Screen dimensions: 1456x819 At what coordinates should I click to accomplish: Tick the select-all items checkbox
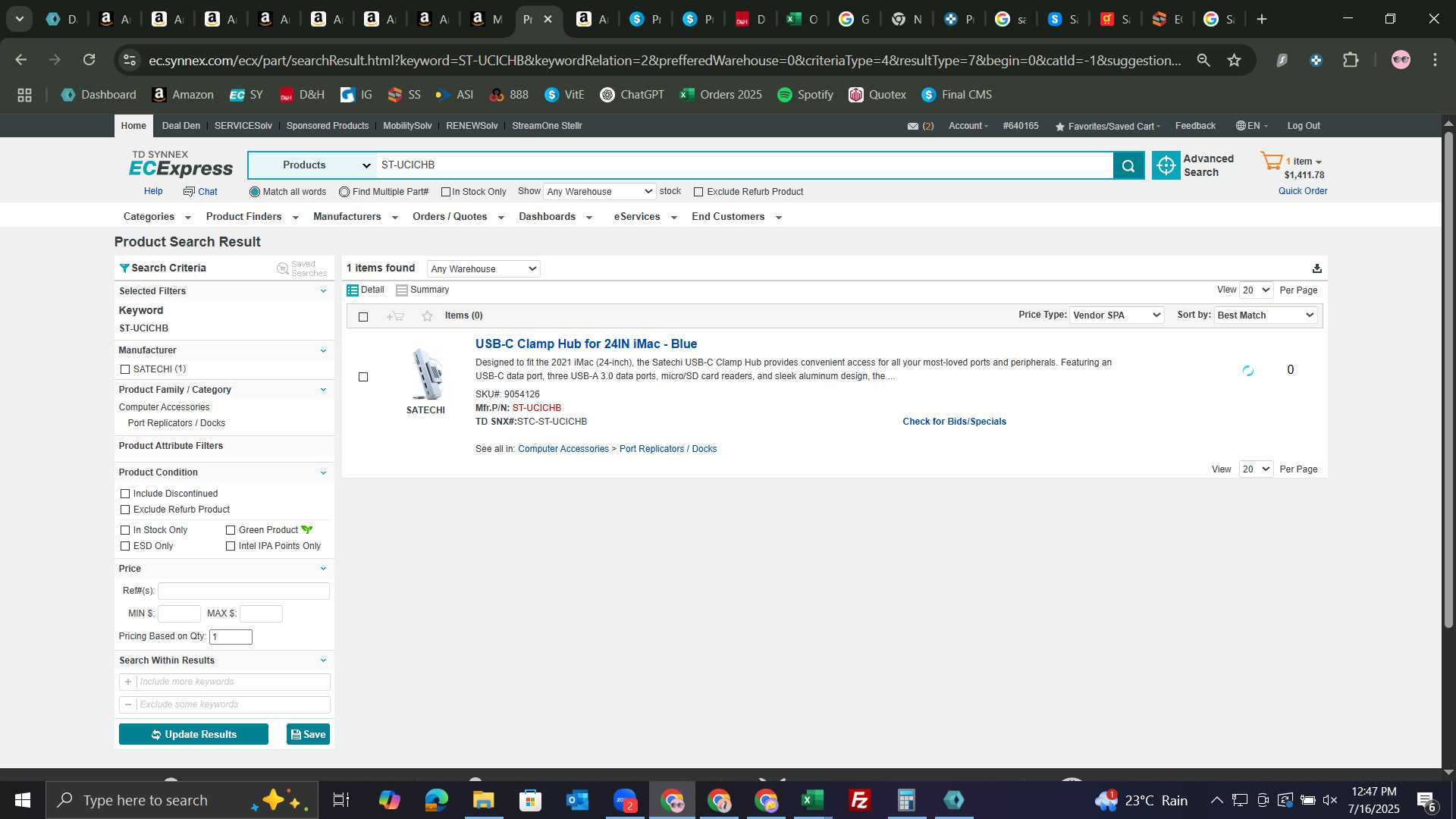click(x=363, y=317)
